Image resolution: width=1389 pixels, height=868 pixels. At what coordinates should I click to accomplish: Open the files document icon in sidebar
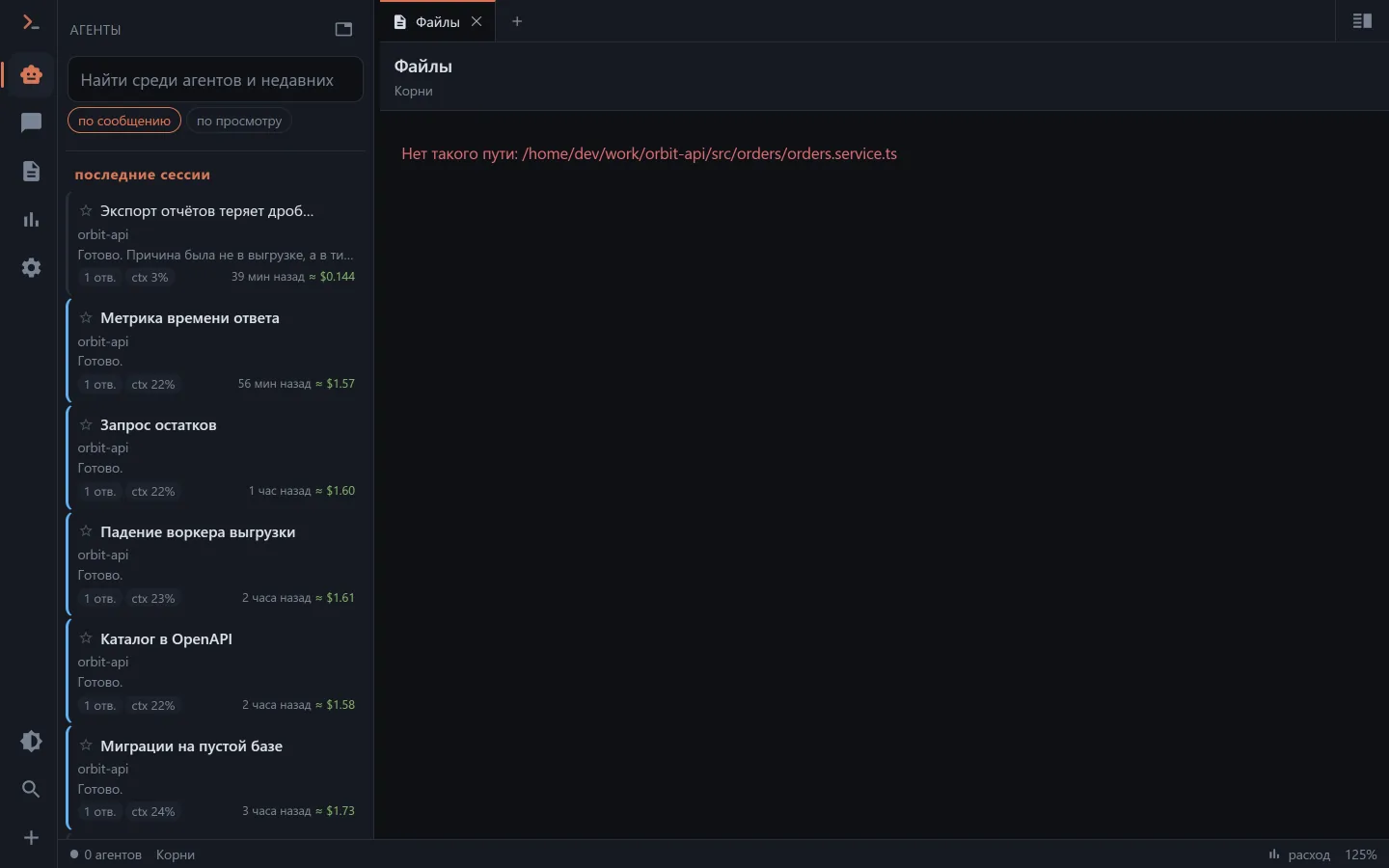click(x=31, y=171)
